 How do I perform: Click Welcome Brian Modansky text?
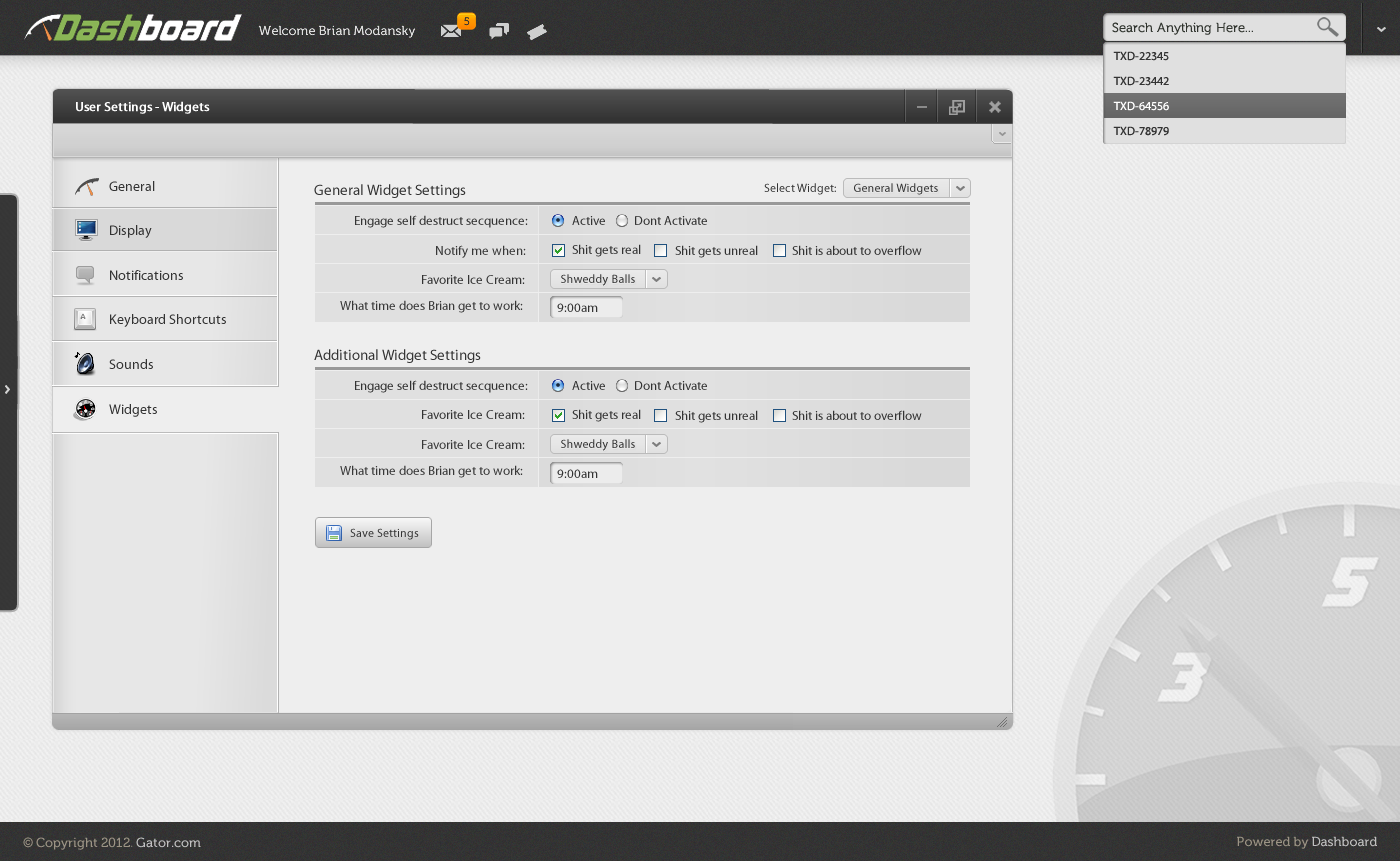click(x=337, y=31)
